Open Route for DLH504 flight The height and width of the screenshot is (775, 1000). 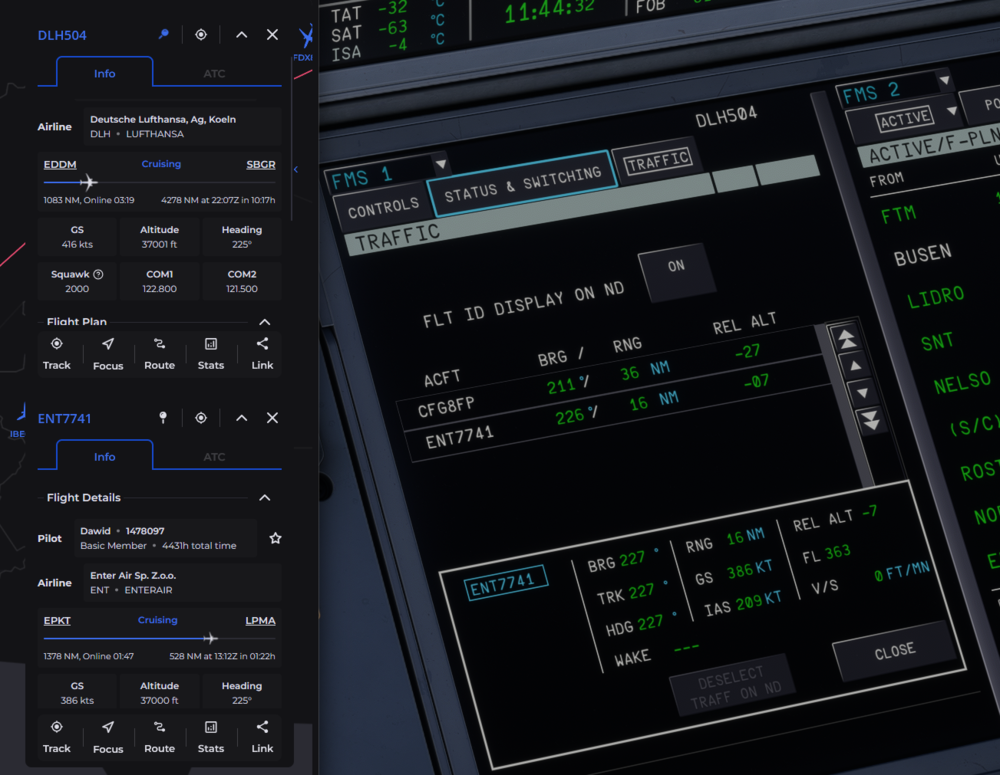pyautogui.click(x=159, y=353)
